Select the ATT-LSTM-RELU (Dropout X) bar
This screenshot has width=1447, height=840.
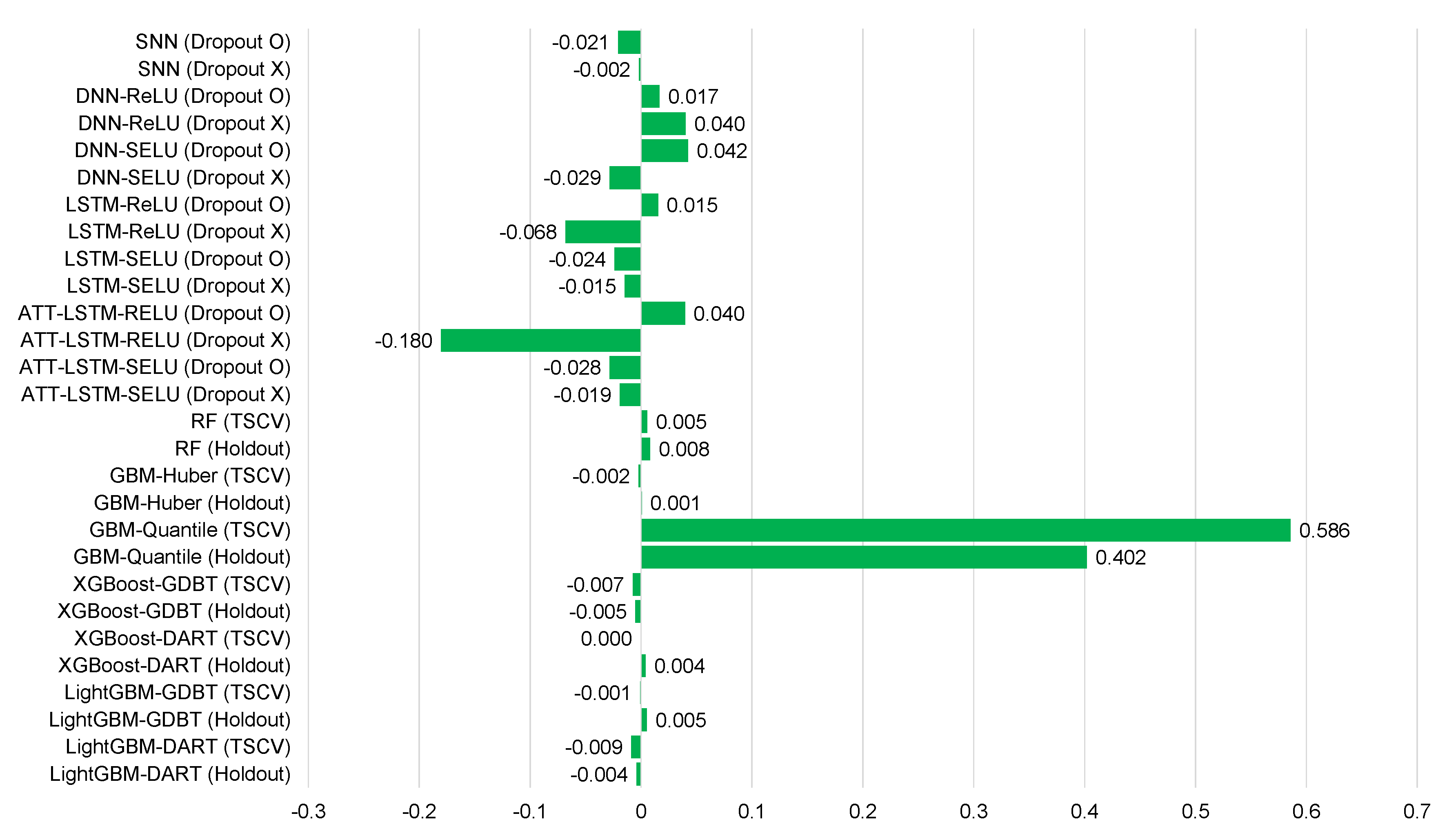tap(540, 340)
